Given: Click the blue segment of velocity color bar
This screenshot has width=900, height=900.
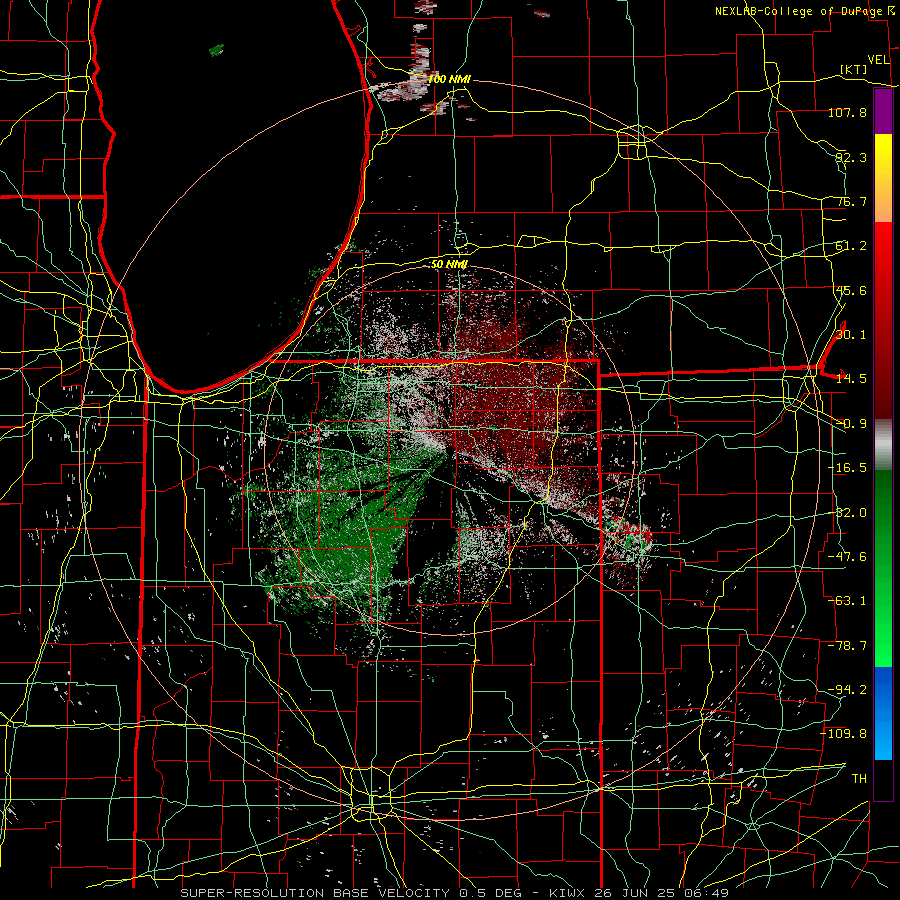Looking at the screenshot, I should tap(883, 713).
